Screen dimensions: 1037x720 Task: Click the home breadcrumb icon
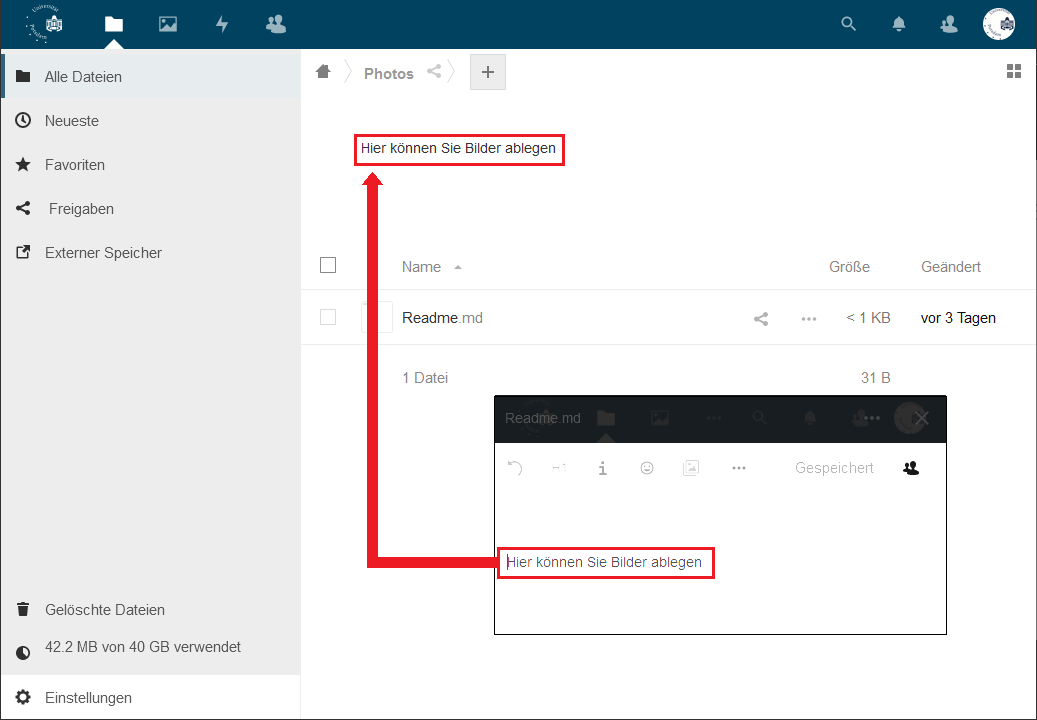(x=323, y=72)
